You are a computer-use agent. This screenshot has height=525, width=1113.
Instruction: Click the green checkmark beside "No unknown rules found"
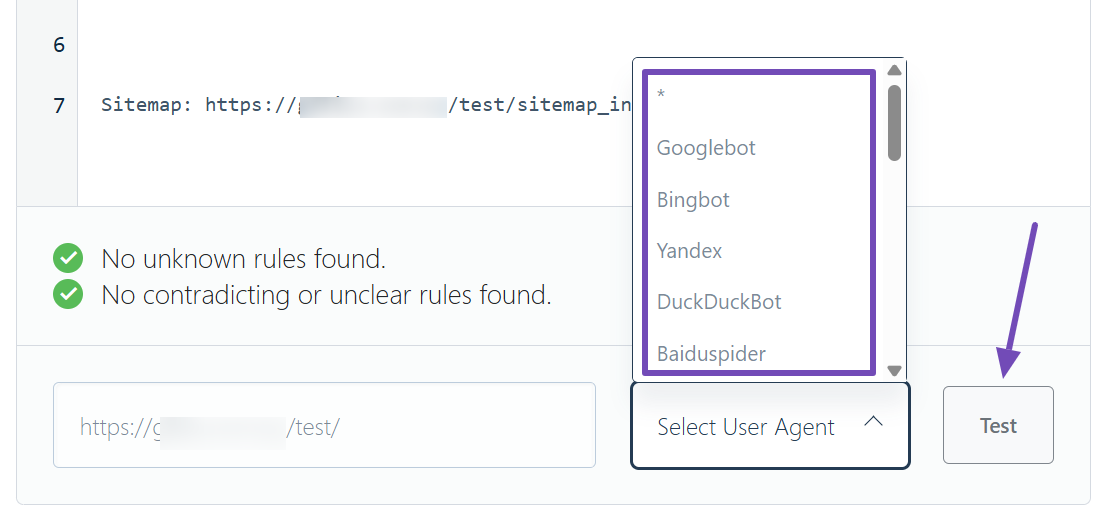tap(68, 260)
